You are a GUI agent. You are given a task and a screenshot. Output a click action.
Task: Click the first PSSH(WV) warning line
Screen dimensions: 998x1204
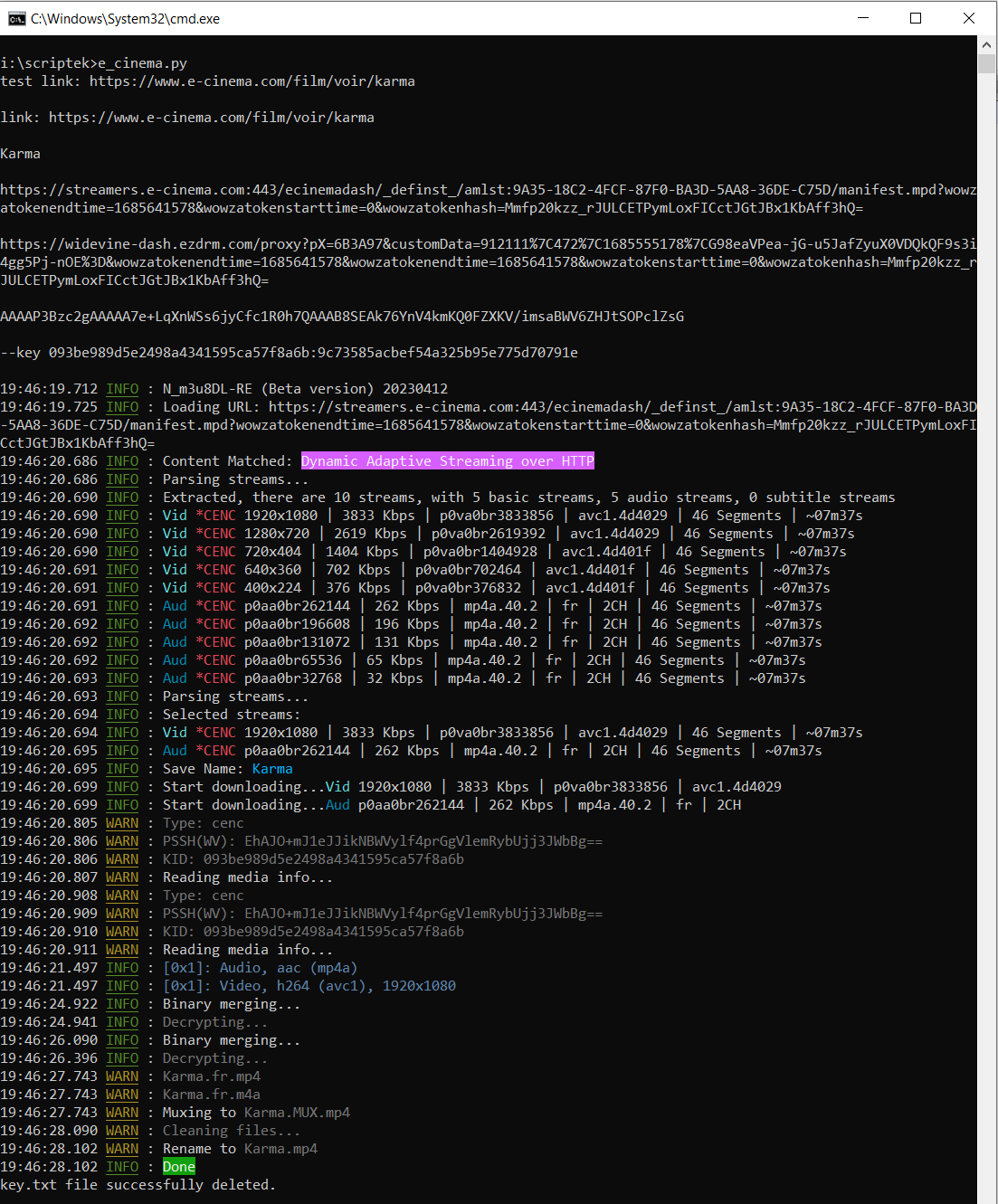[301, 841]
